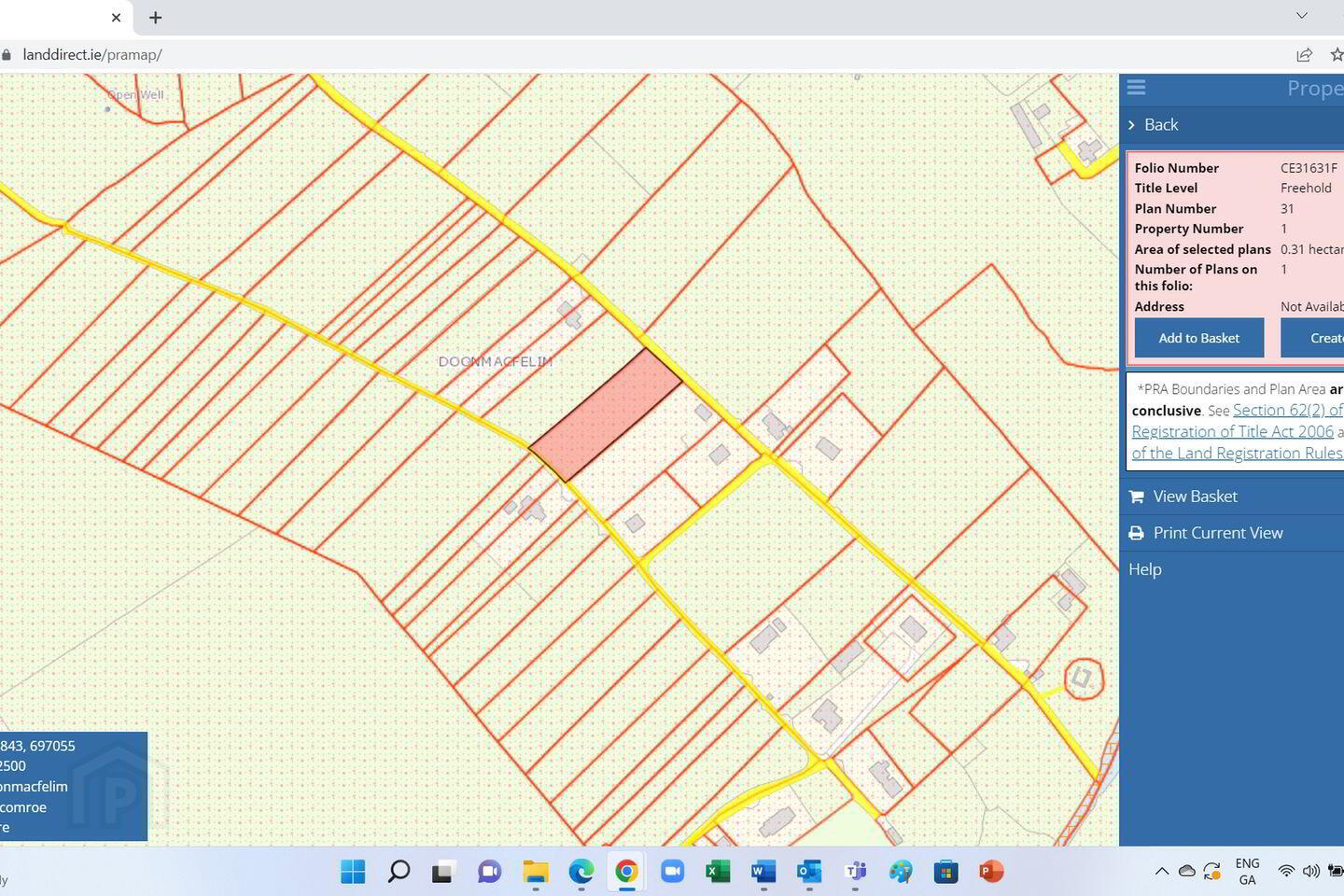Click the printer icon for Print Current View

[1136, 533]
